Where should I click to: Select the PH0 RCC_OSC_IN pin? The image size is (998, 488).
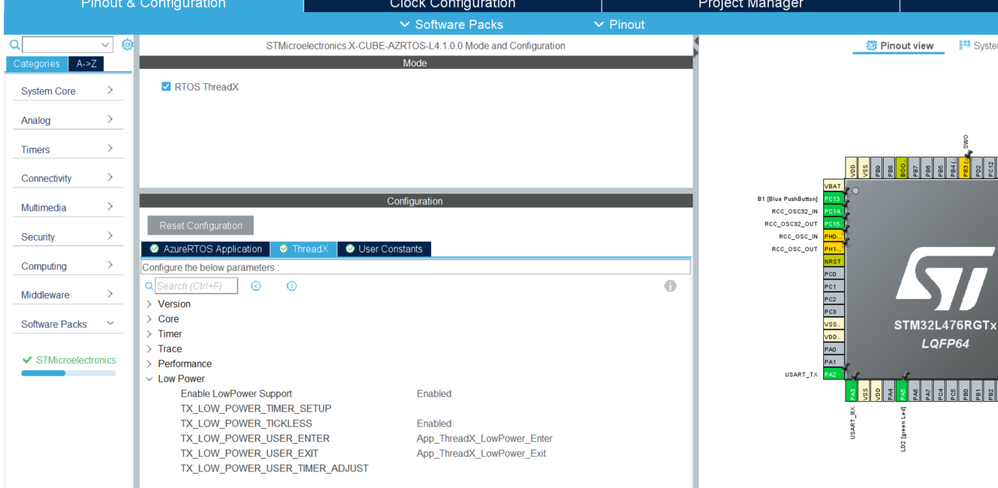point(834,236)
